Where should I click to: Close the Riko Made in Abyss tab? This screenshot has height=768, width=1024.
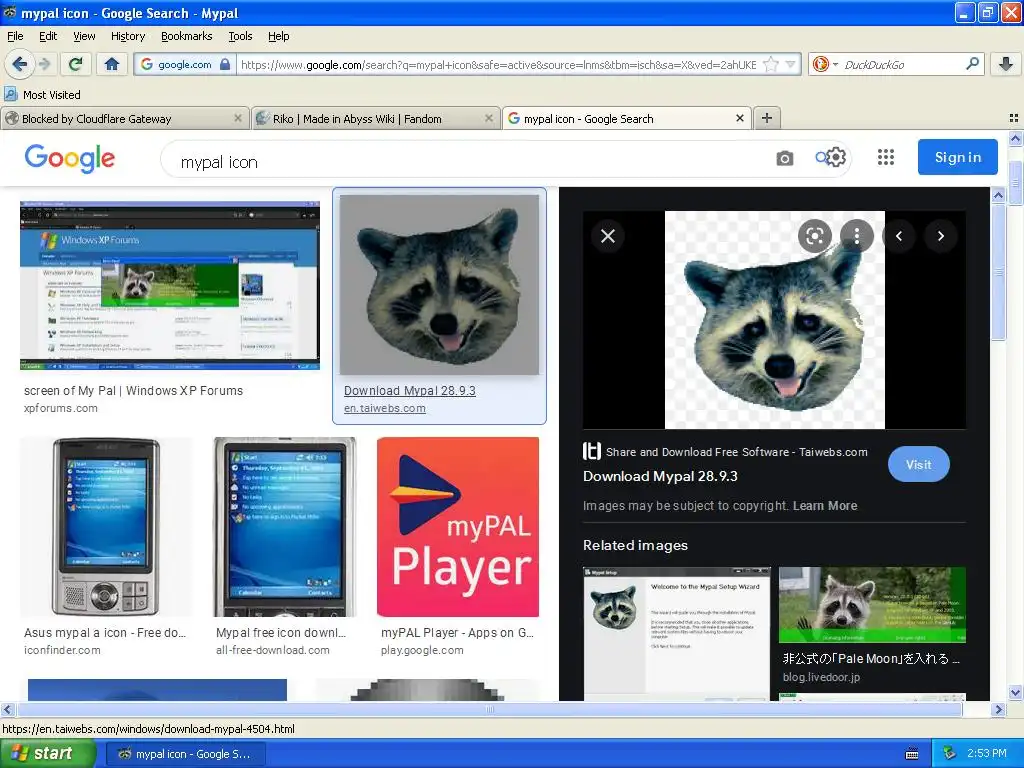(x=488, y=118)
